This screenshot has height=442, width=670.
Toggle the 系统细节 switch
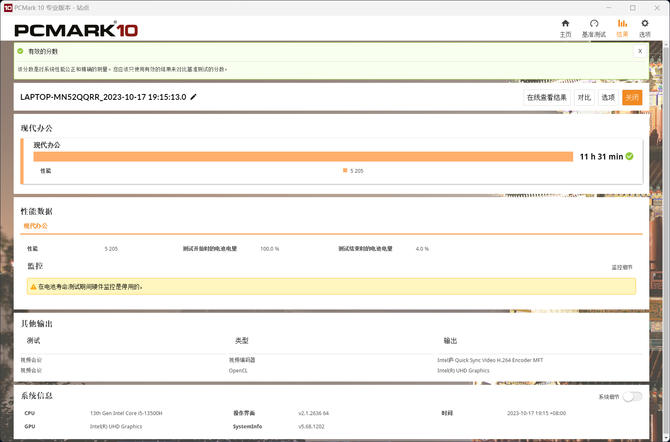pyautogui.click(x=632, y=397)
